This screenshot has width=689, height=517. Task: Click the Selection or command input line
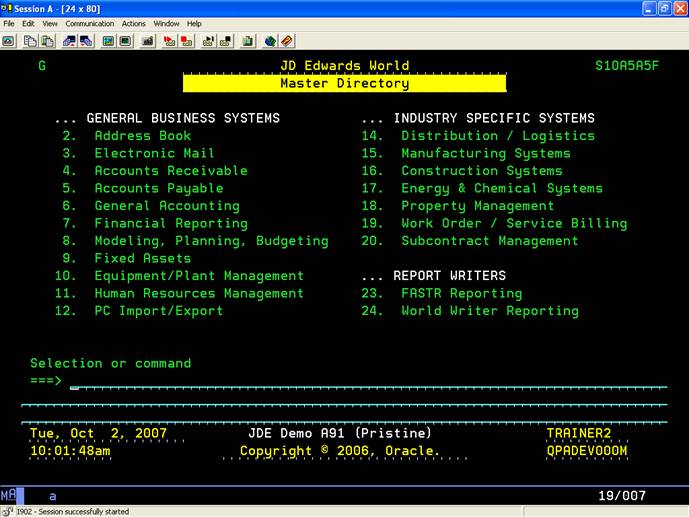click(368, 381)
